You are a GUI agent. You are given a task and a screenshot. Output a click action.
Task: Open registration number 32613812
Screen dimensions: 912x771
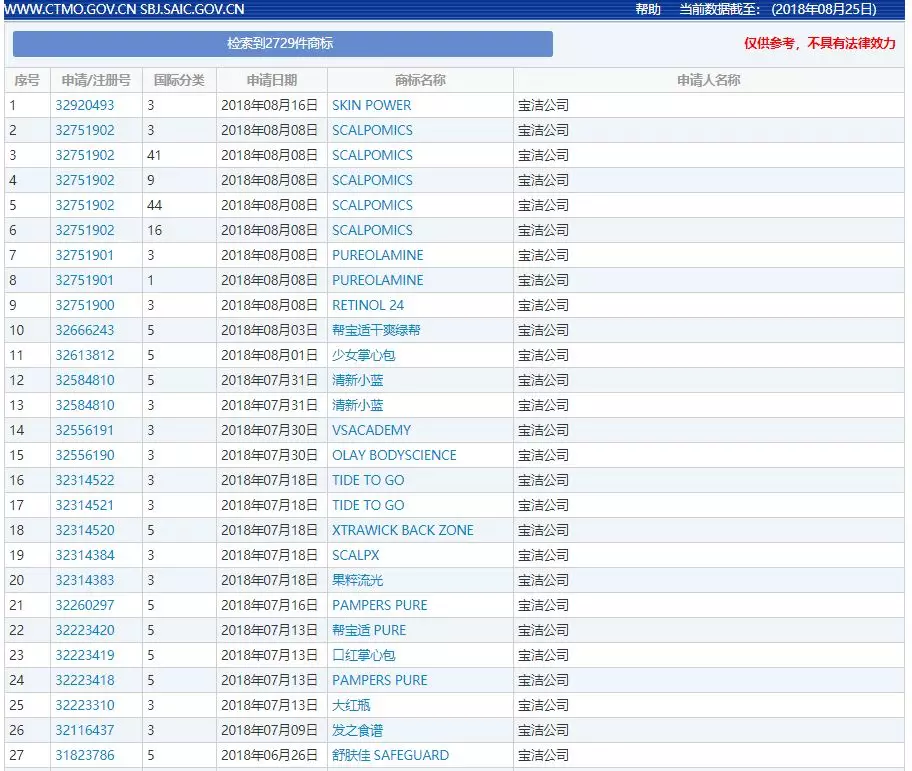point(85,355)
